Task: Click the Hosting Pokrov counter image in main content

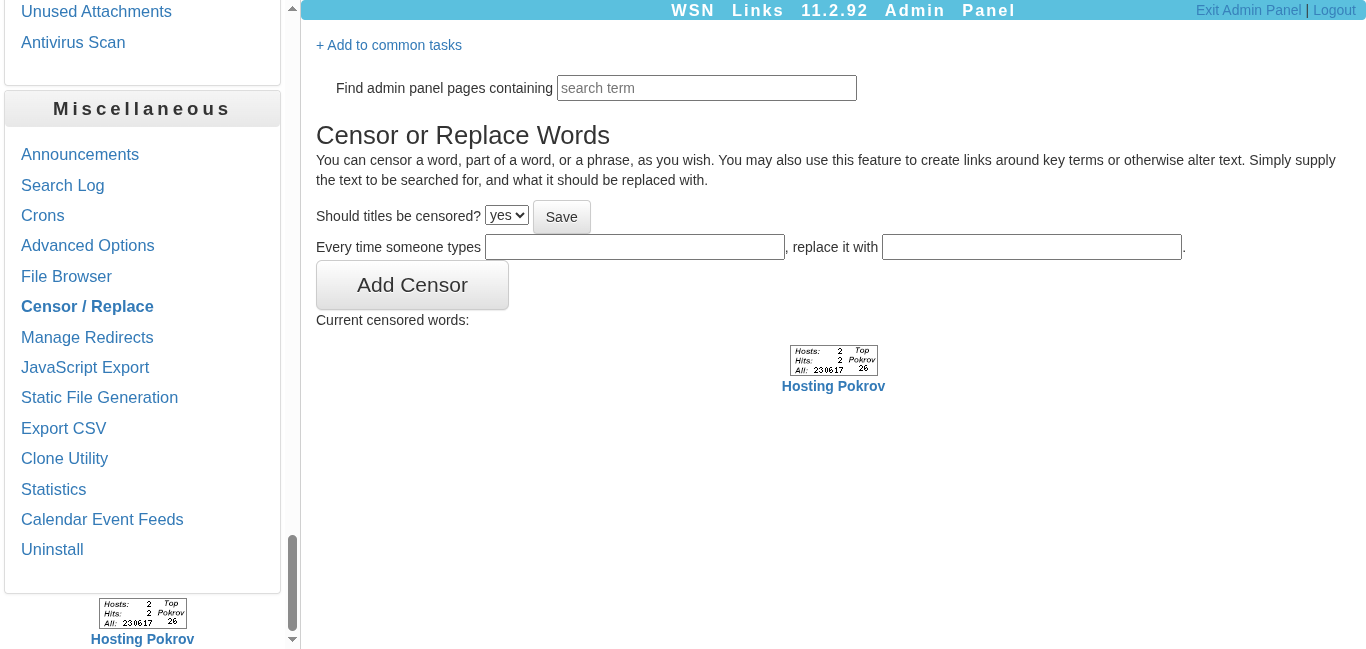Action: tap(833, 360)
